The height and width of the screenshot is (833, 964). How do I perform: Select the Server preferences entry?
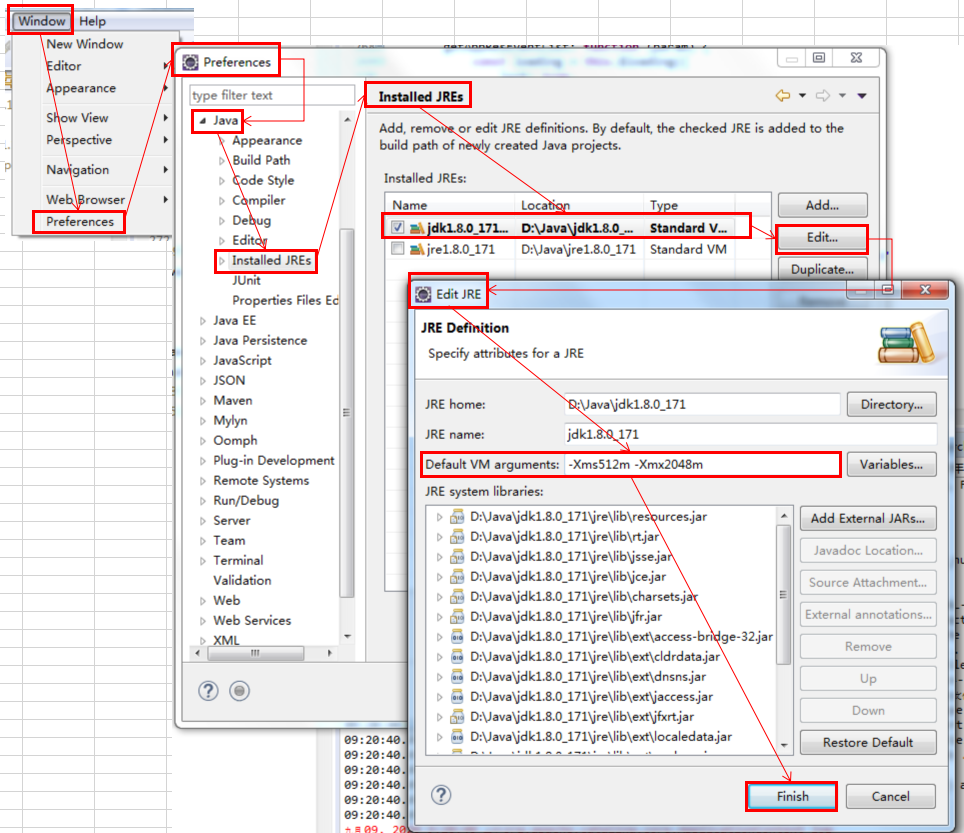click(x=232, y=521)
